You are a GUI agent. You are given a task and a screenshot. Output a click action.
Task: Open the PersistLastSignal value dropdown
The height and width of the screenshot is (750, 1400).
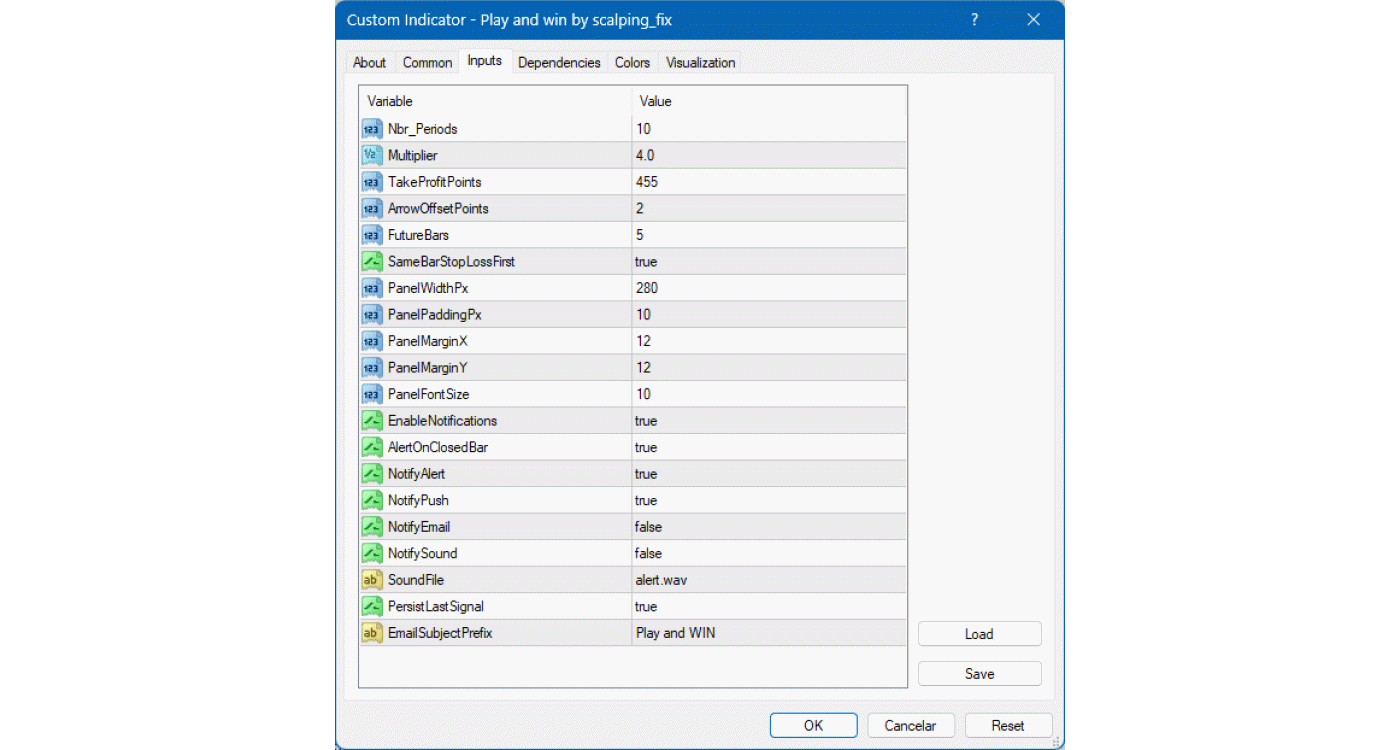(768, 606)
